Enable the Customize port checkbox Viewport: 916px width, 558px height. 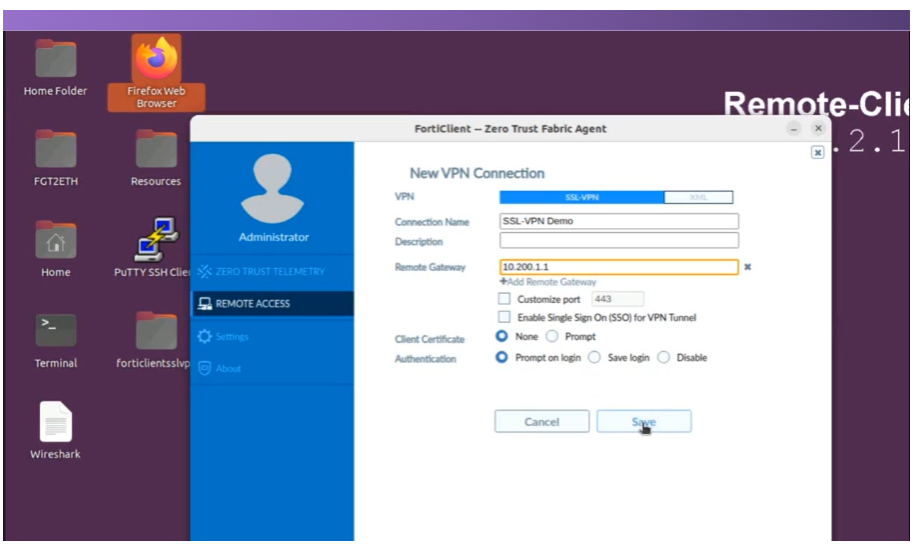[x=504, y=299]
